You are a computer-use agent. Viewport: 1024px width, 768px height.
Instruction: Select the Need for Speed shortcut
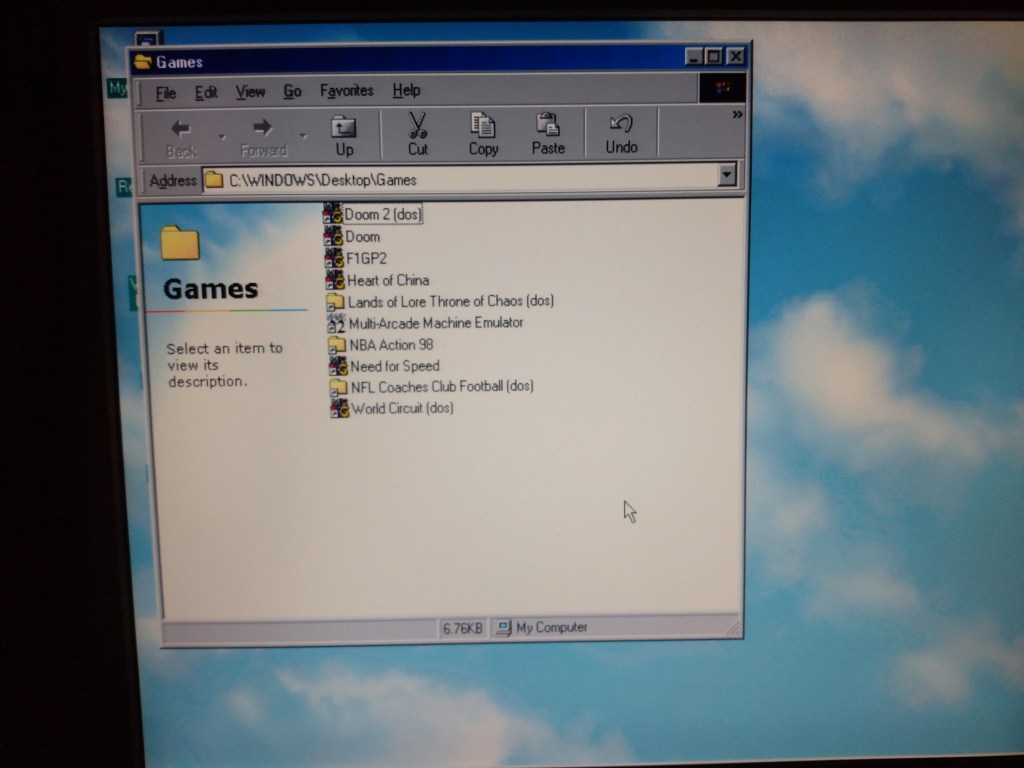click(394, 366)
